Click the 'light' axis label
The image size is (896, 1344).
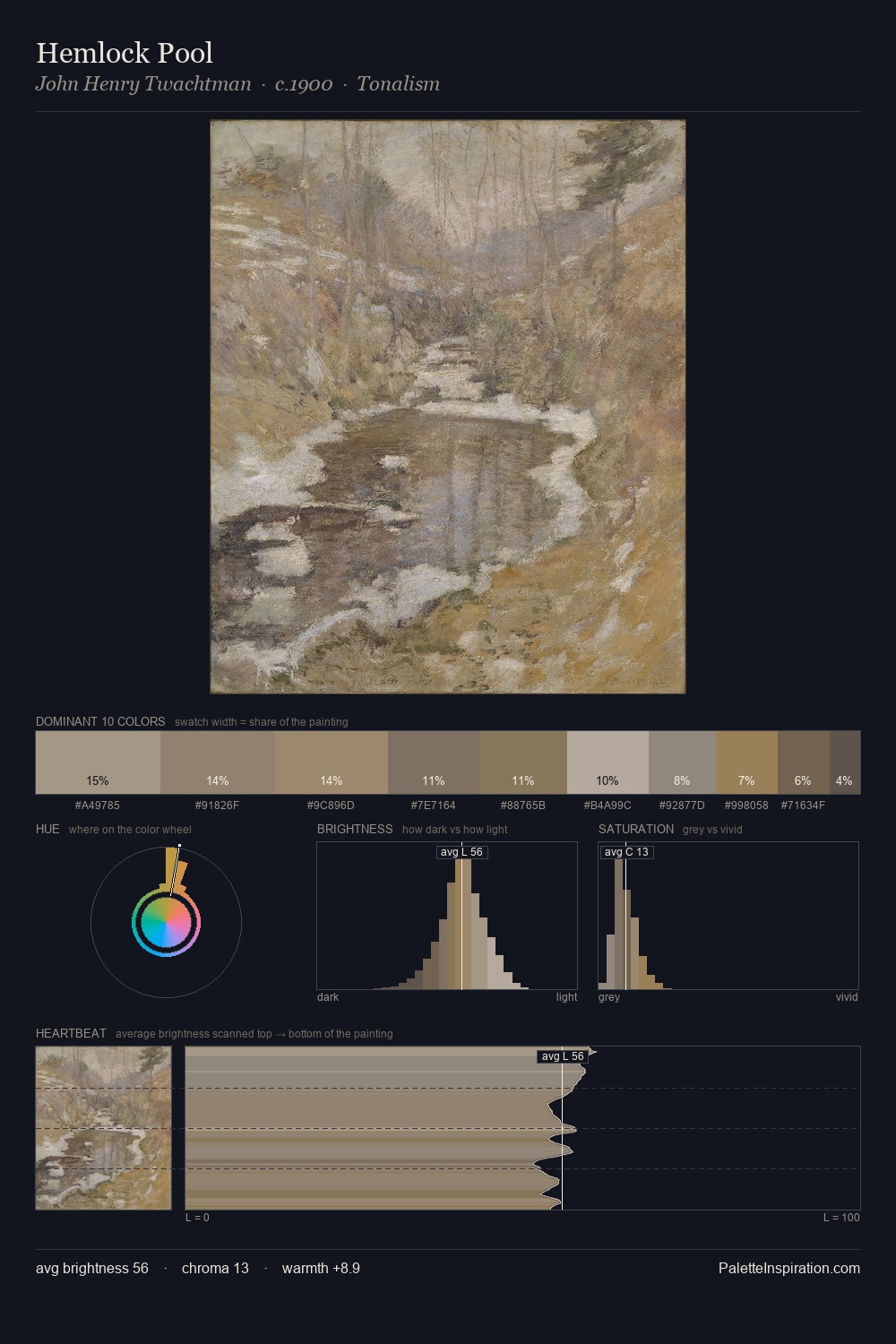[x=566, y=997]
